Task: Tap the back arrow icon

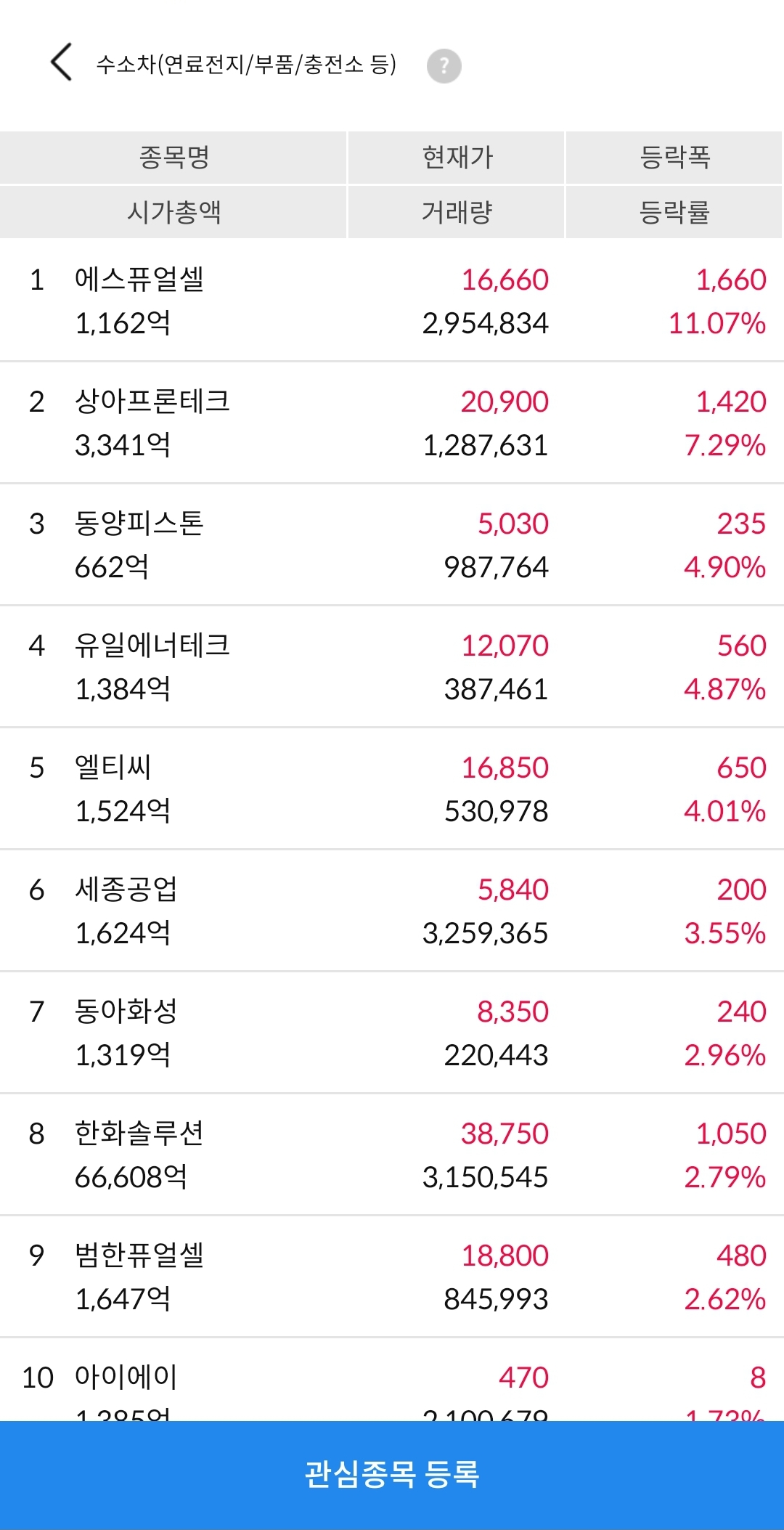Action: pyautogui.click(x=62, y=62)
